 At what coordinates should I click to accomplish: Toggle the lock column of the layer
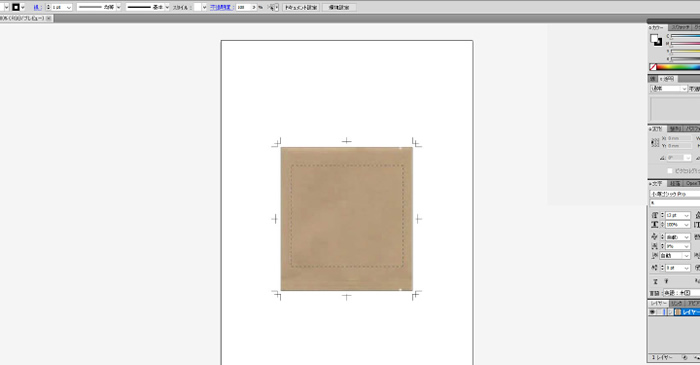click(661, 312)
